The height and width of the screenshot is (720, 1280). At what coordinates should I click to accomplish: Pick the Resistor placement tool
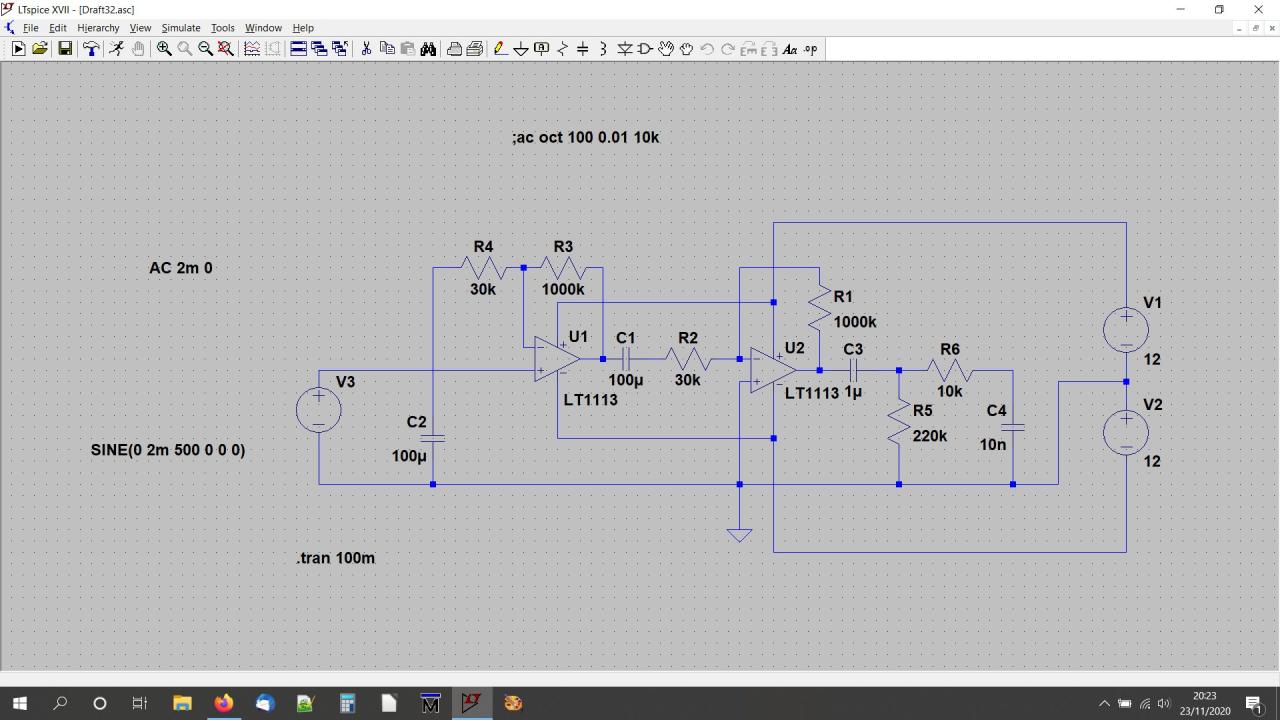pos(562,49)
